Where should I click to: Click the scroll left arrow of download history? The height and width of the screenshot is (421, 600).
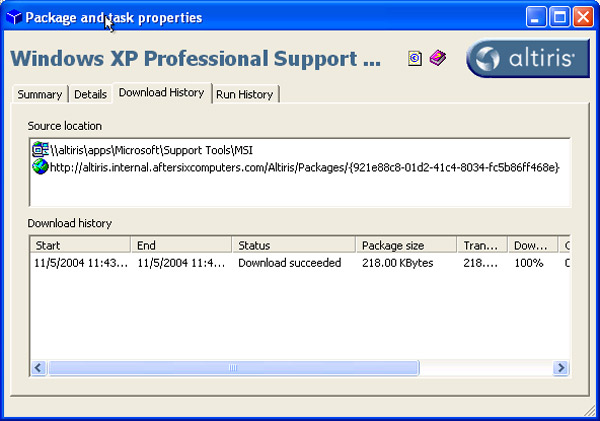point(39,368)
